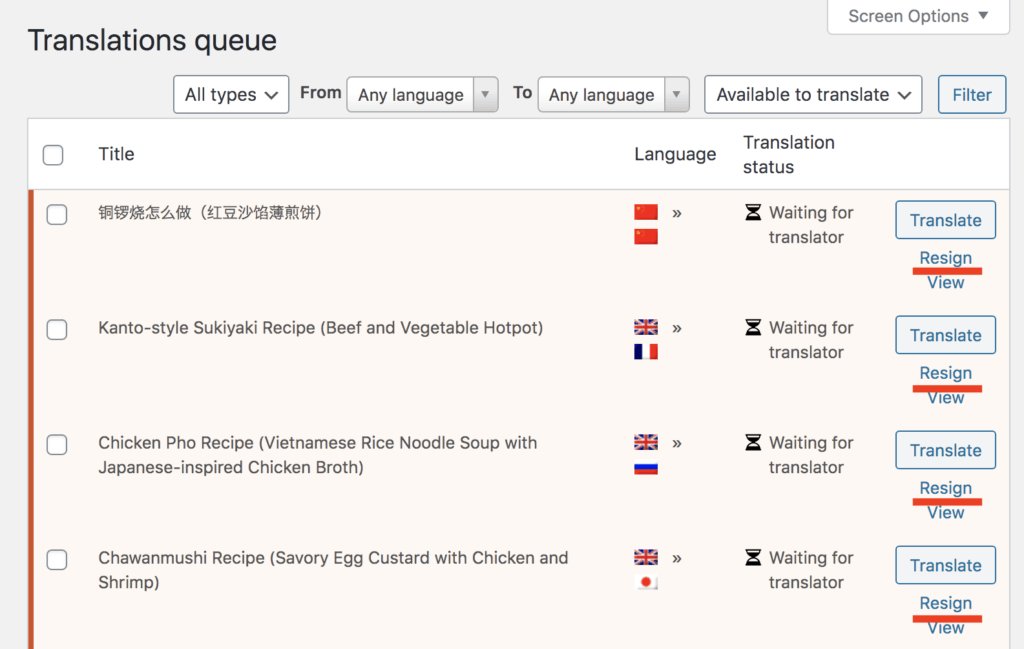Click the Translation status column header
The height and width of the screenshot is (649, 1024).
point(789,155)
